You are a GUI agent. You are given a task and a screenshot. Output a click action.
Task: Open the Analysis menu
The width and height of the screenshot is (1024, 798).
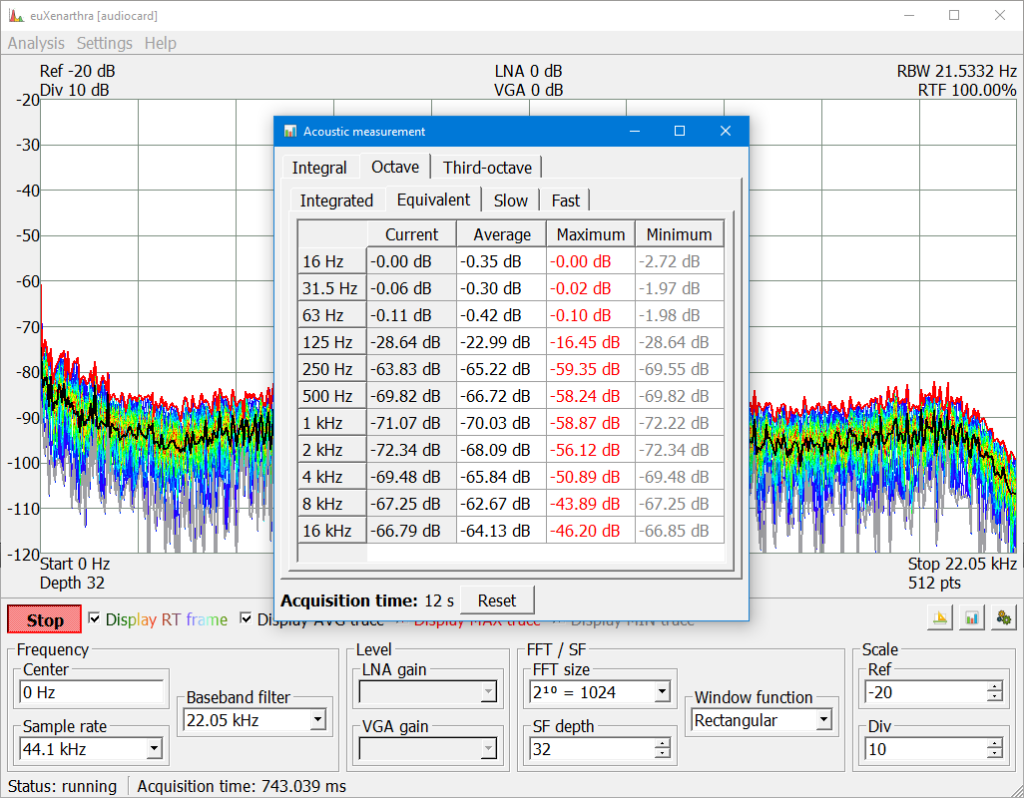(x=36, y=43)
